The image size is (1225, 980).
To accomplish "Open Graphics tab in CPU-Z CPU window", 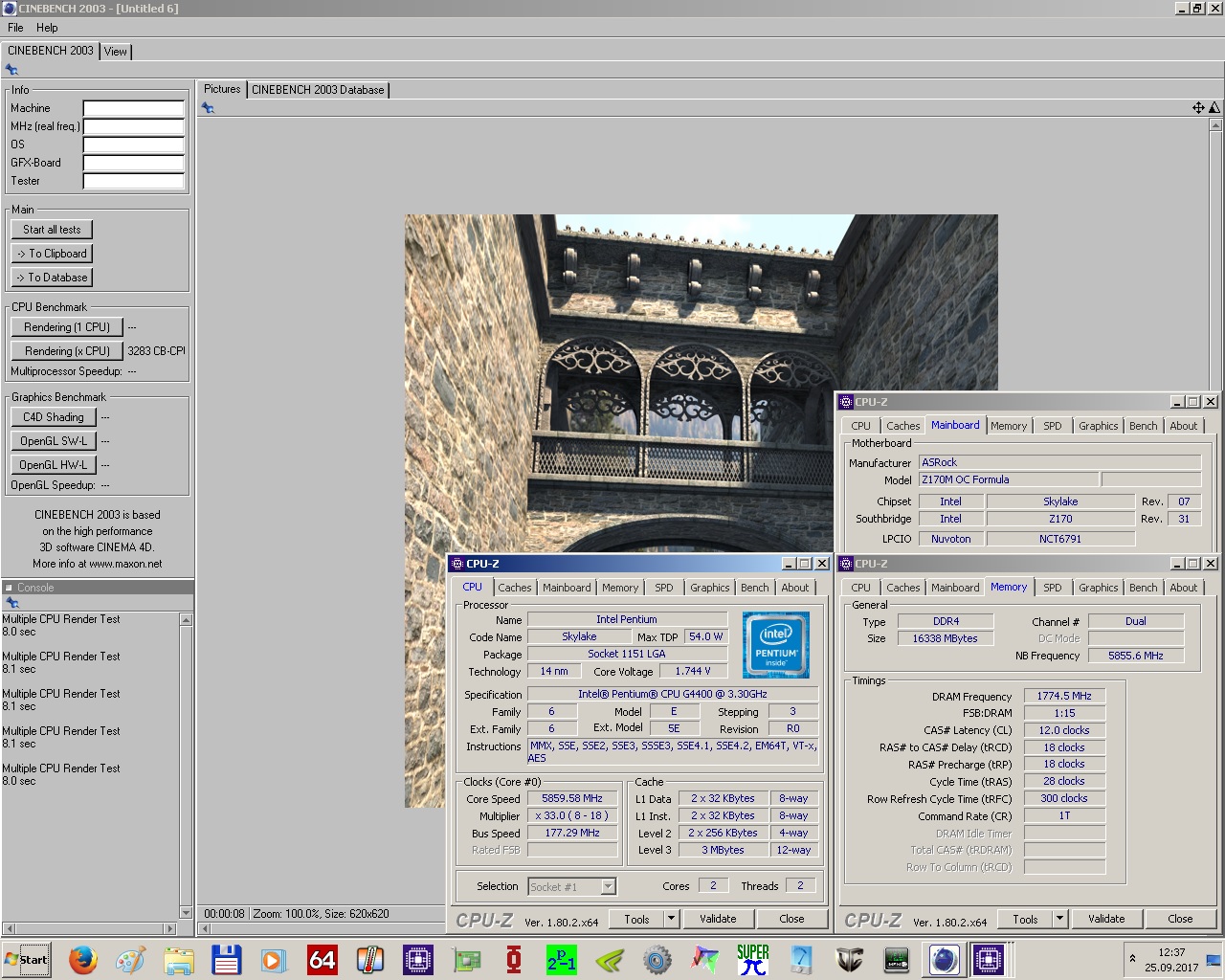I will tap(710, 588).
